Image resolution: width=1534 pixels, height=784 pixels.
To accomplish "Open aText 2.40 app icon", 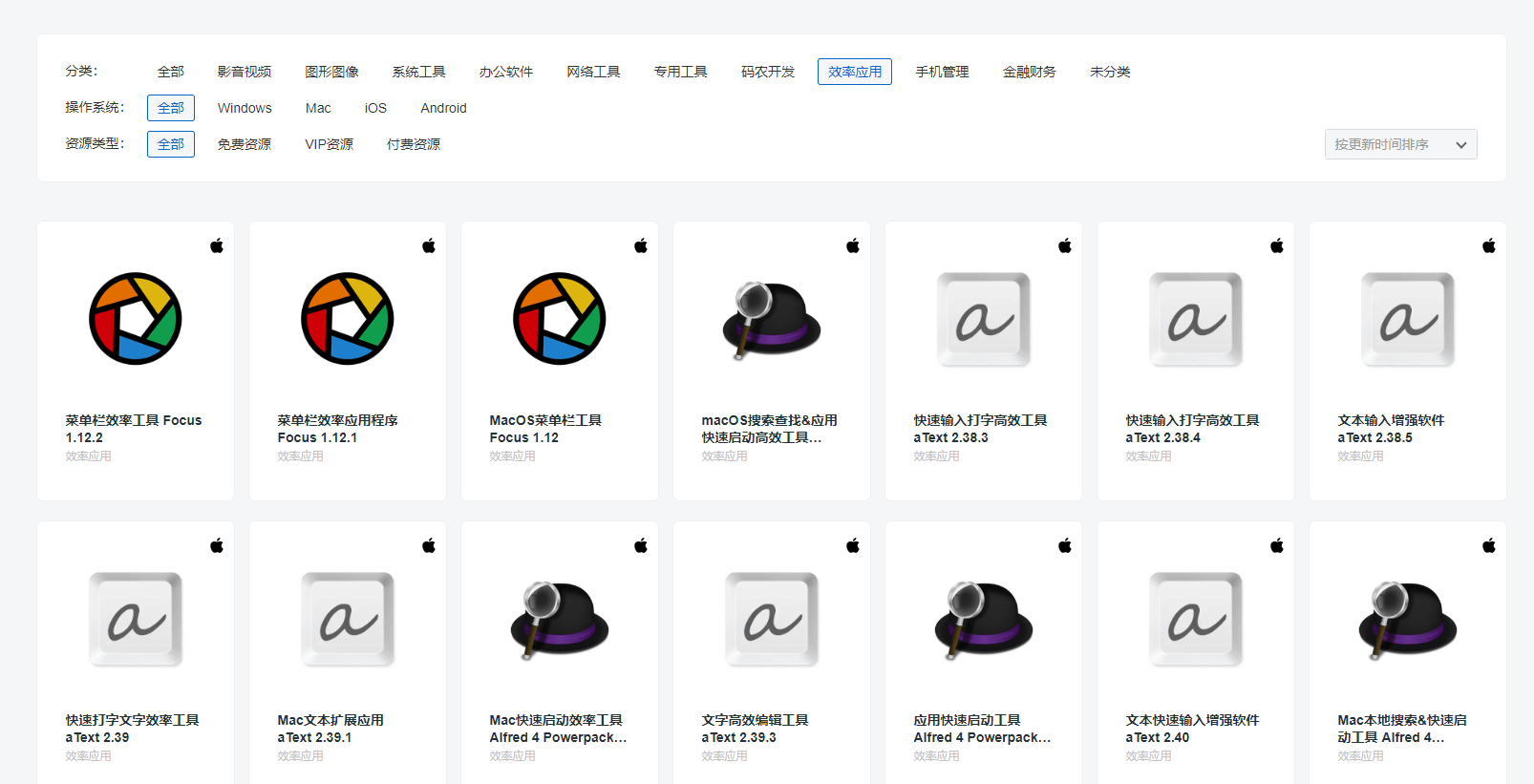I will pos(1195,619).
